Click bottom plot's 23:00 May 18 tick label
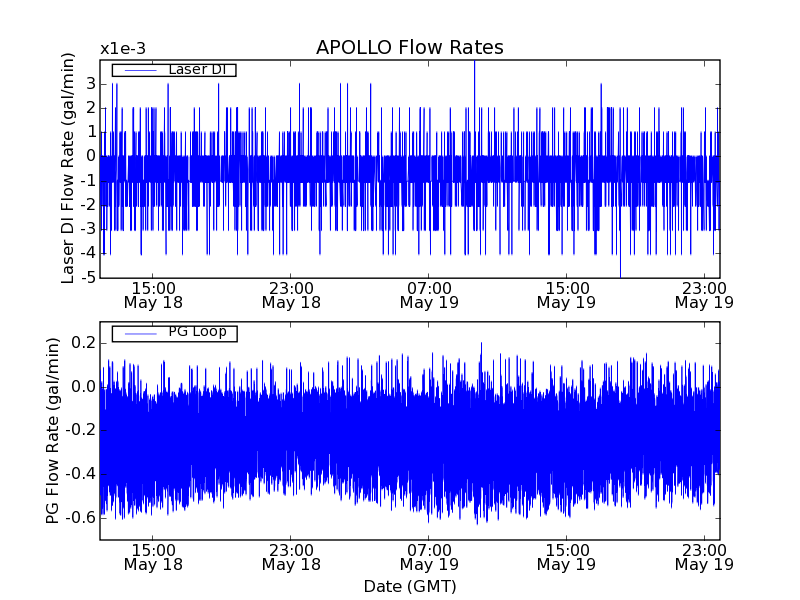Image resolution: width=800 pixels, height=600 pixels. point(290,556)
